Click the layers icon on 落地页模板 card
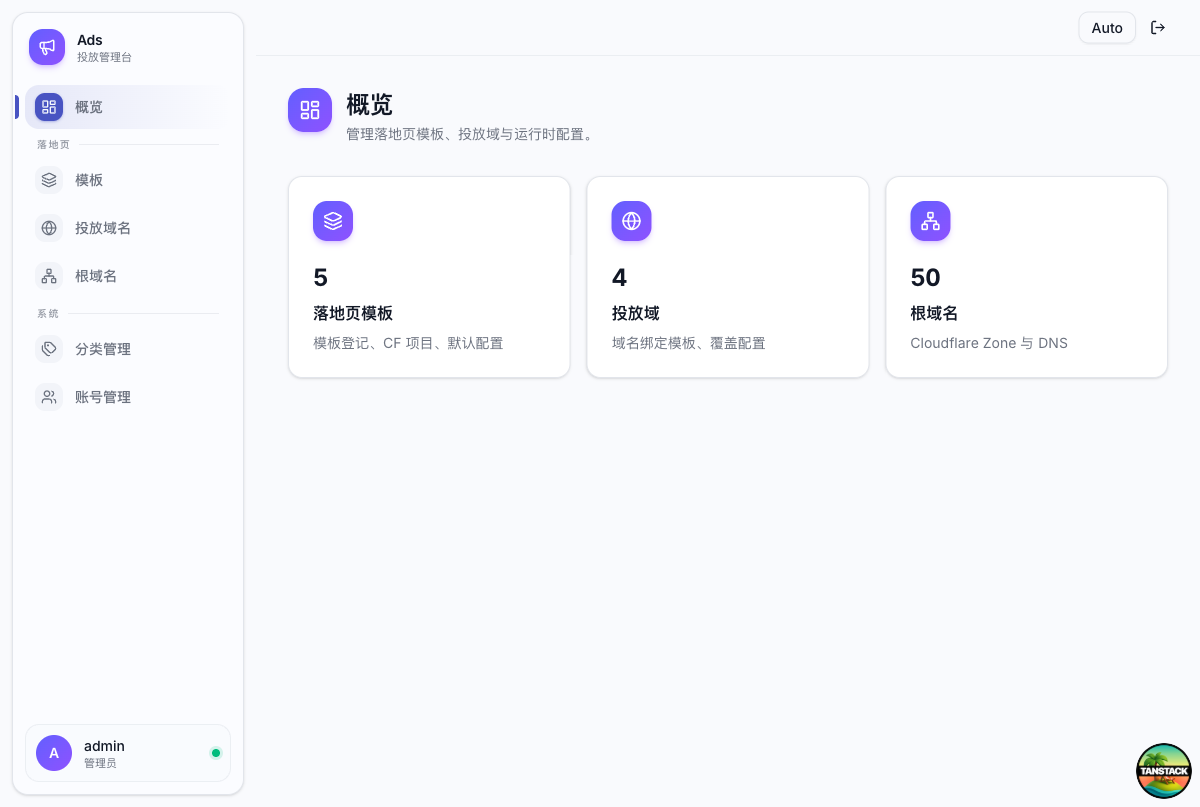The image size is (1200, 807). (333, 221)
